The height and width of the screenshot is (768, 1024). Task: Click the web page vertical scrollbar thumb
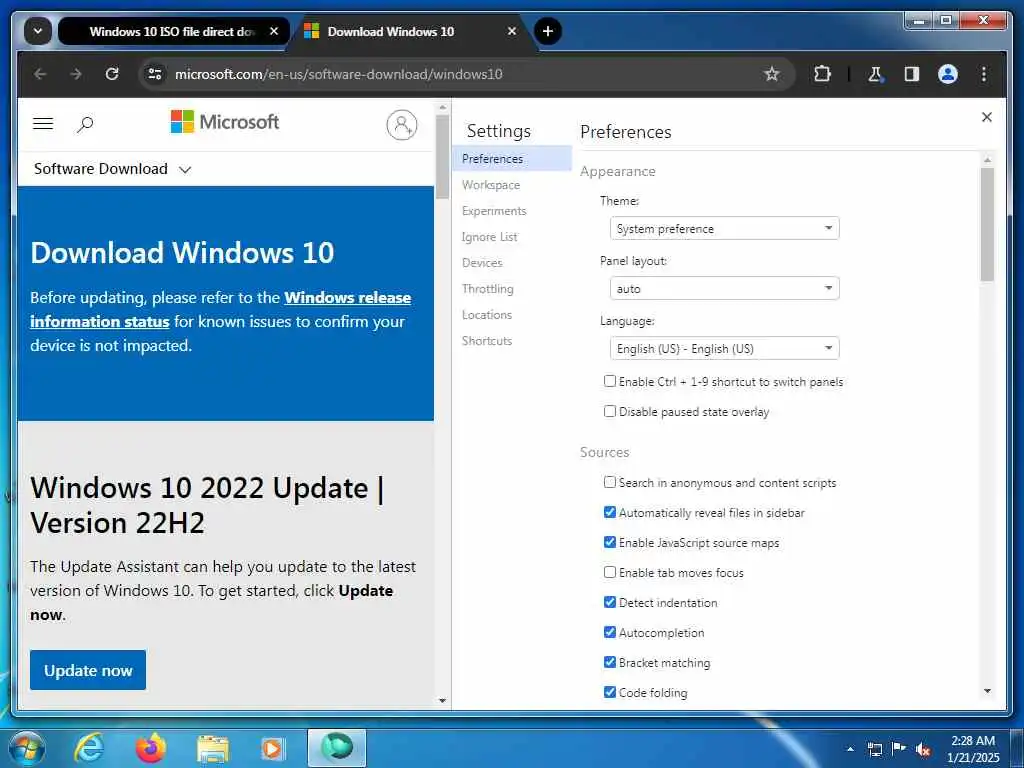tap(442, 157)
